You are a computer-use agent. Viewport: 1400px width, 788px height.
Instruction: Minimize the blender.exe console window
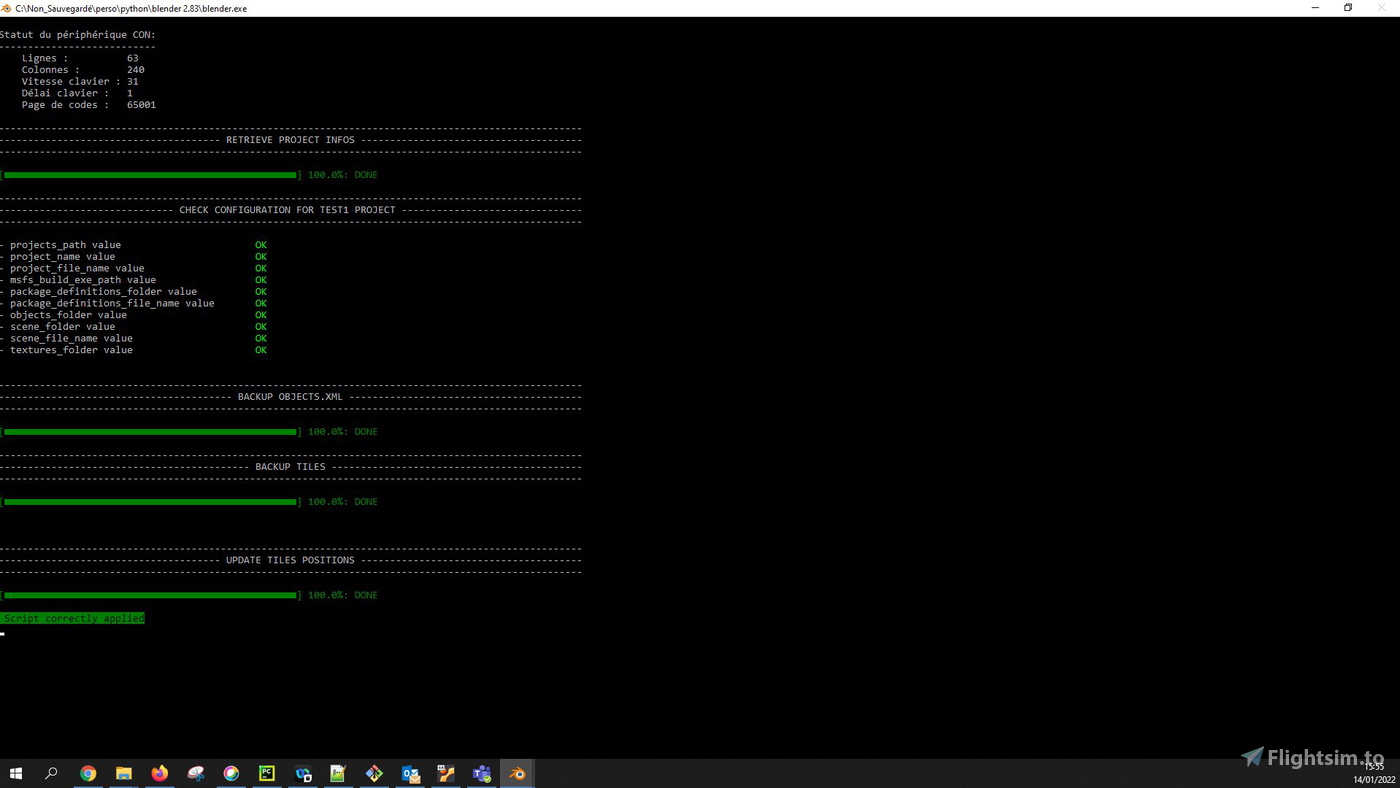(x=1314, y=8)
